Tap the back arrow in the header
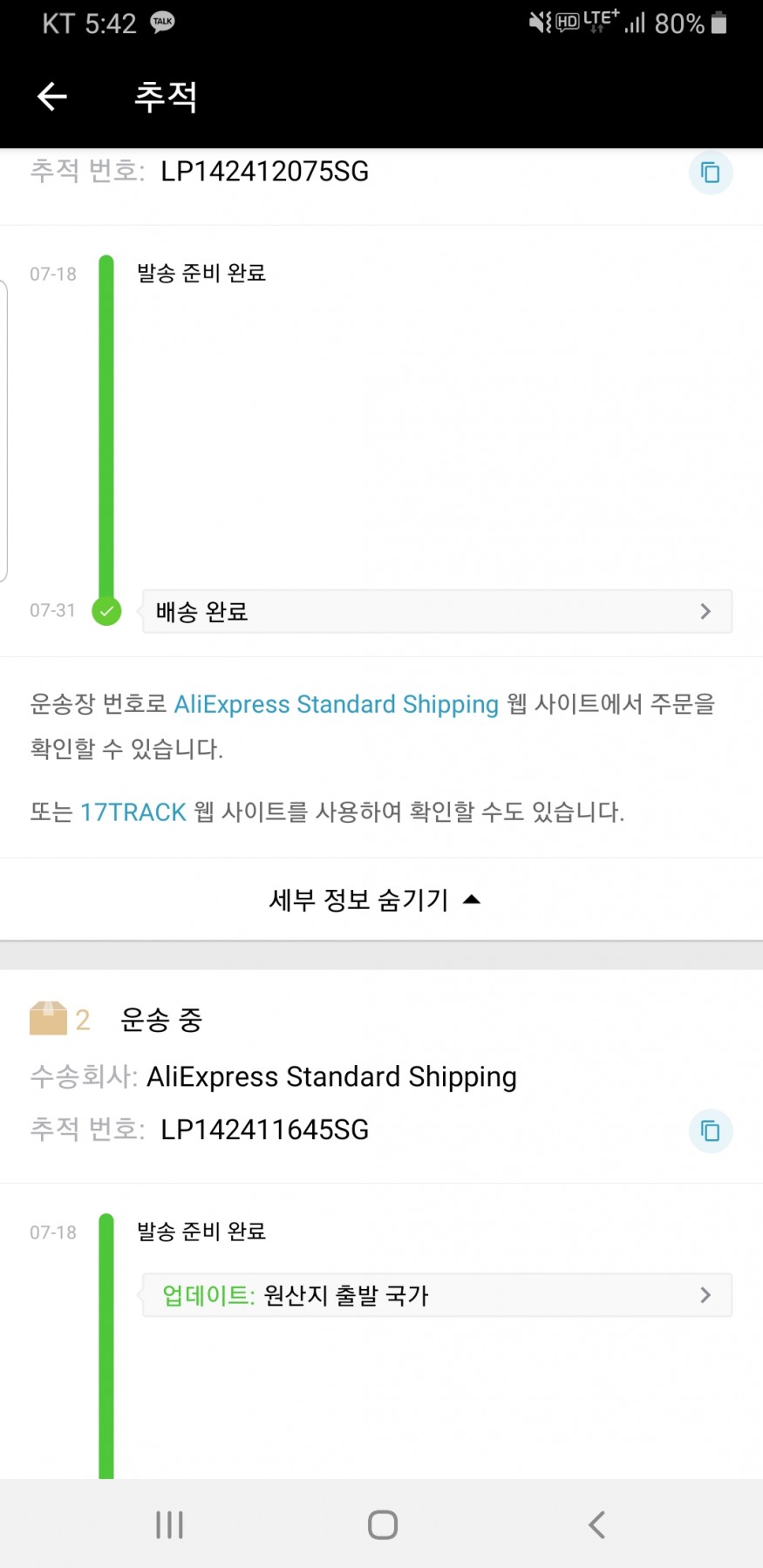Viewport: 763px width, 1568px height. point(52,96)
